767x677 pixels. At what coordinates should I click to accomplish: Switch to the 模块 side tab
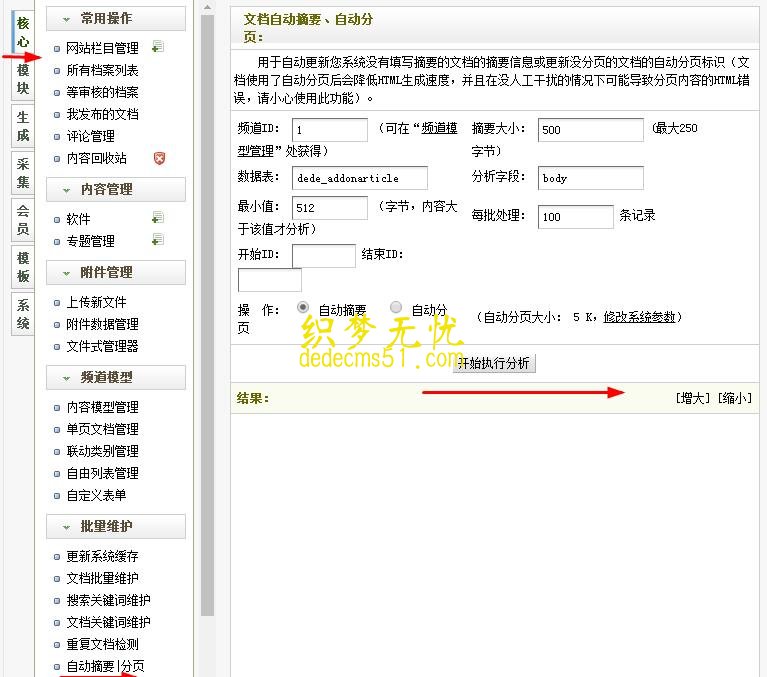23,79
